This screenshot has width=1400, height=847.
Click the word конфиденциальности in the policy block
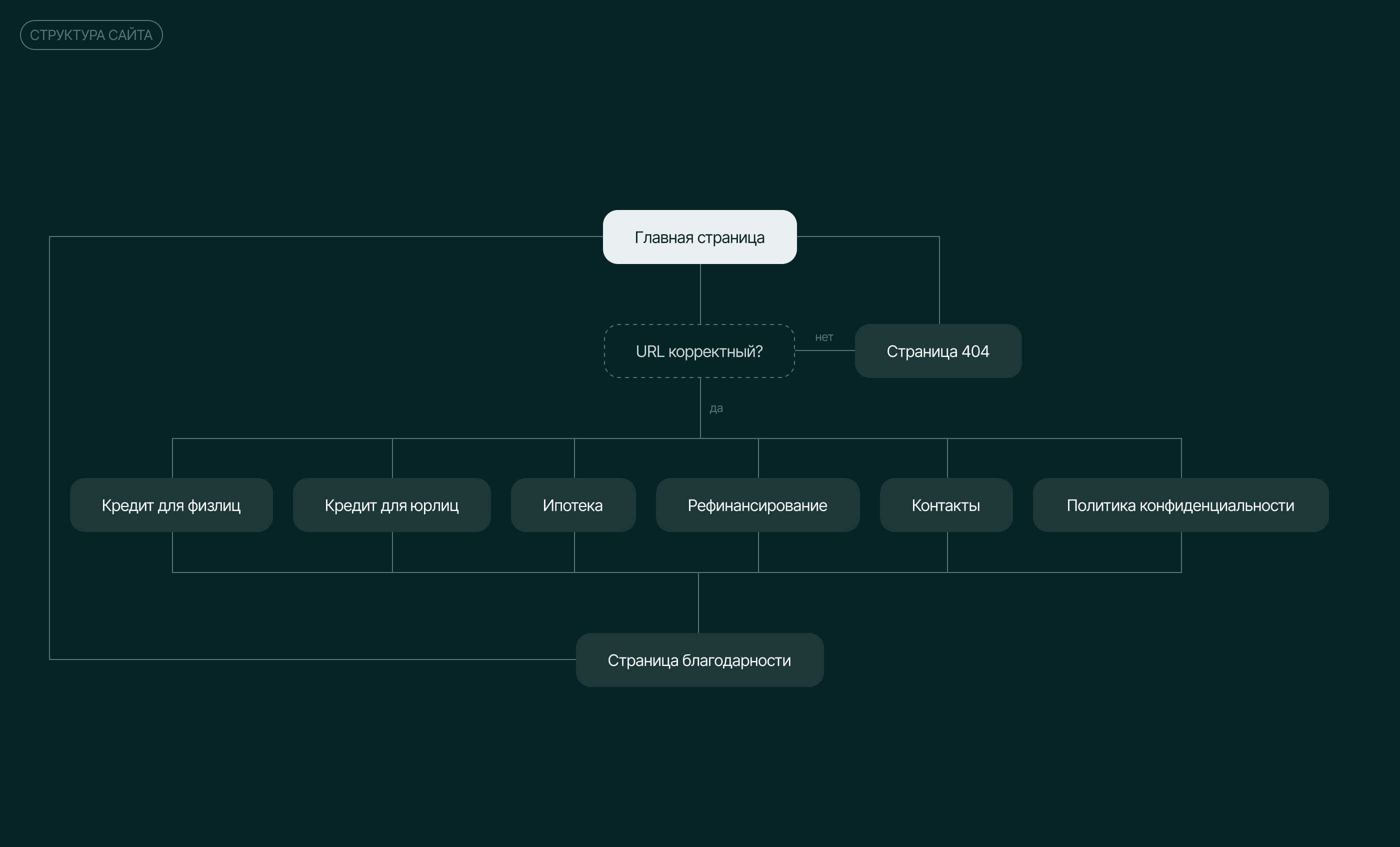click(x=1216, y=505)
